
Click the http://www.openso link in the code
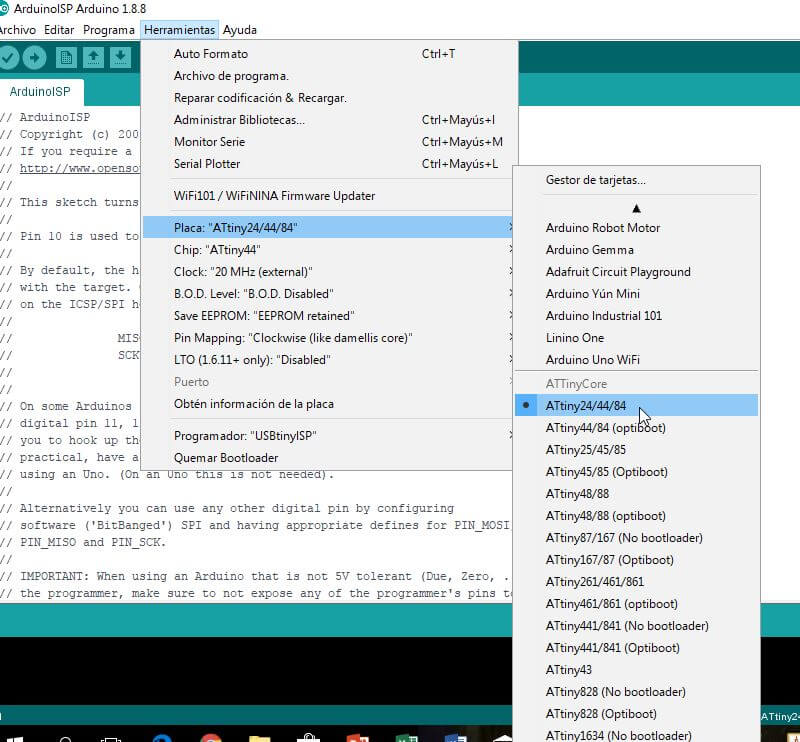(80, 168)
